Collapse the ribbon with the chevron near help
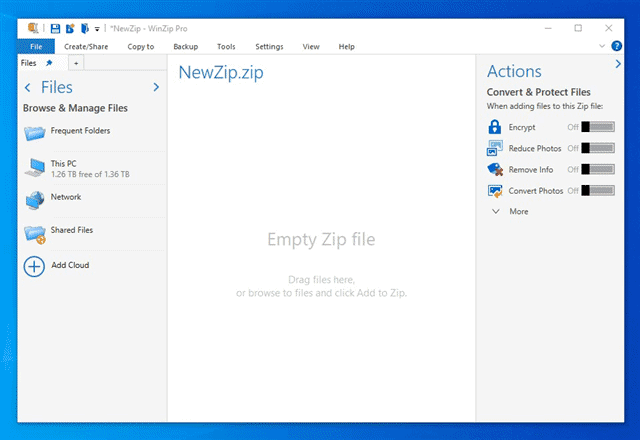Viewport: 640px width, 440px height. (602, 46)
